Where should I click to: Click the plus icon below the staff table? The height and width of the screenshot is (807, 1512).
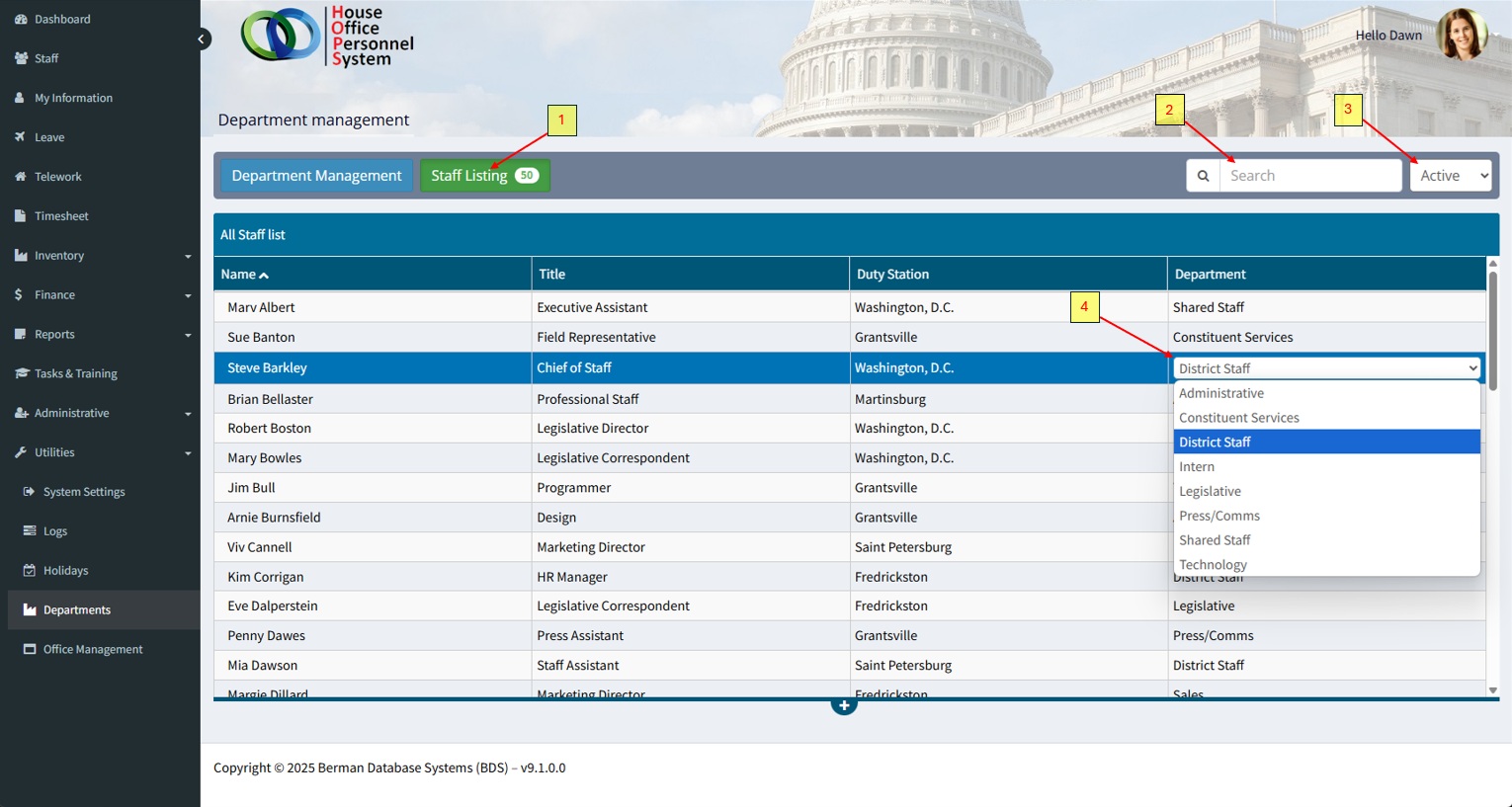tap(843, 705)
